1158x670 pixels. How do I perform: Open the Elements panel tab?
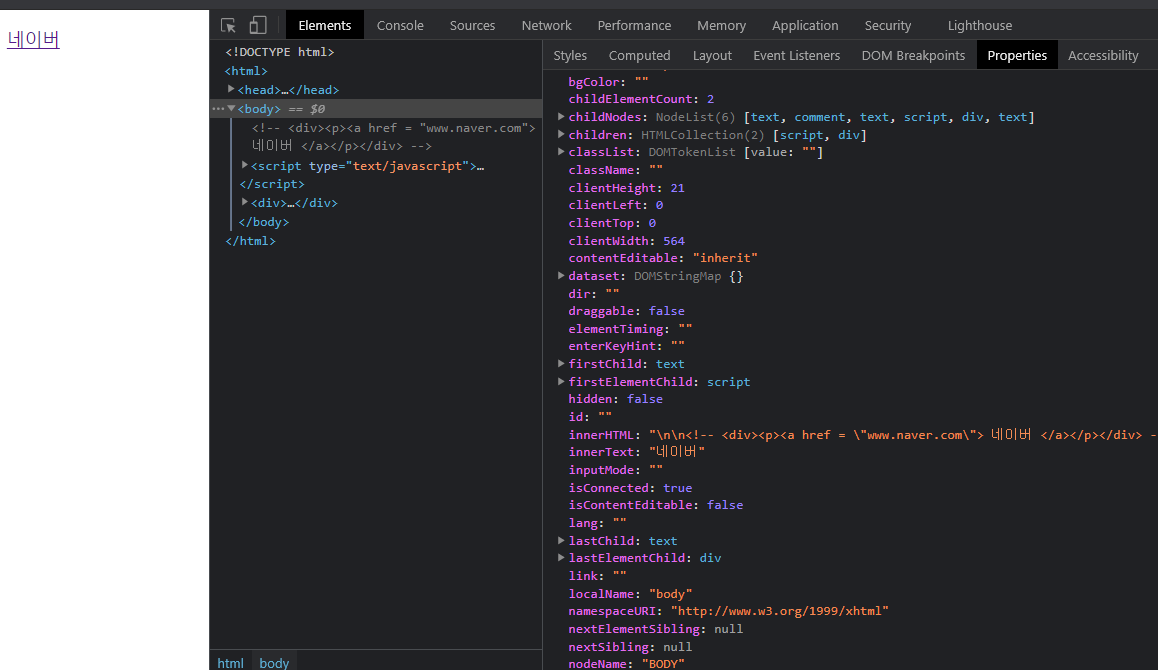(324, 25)
